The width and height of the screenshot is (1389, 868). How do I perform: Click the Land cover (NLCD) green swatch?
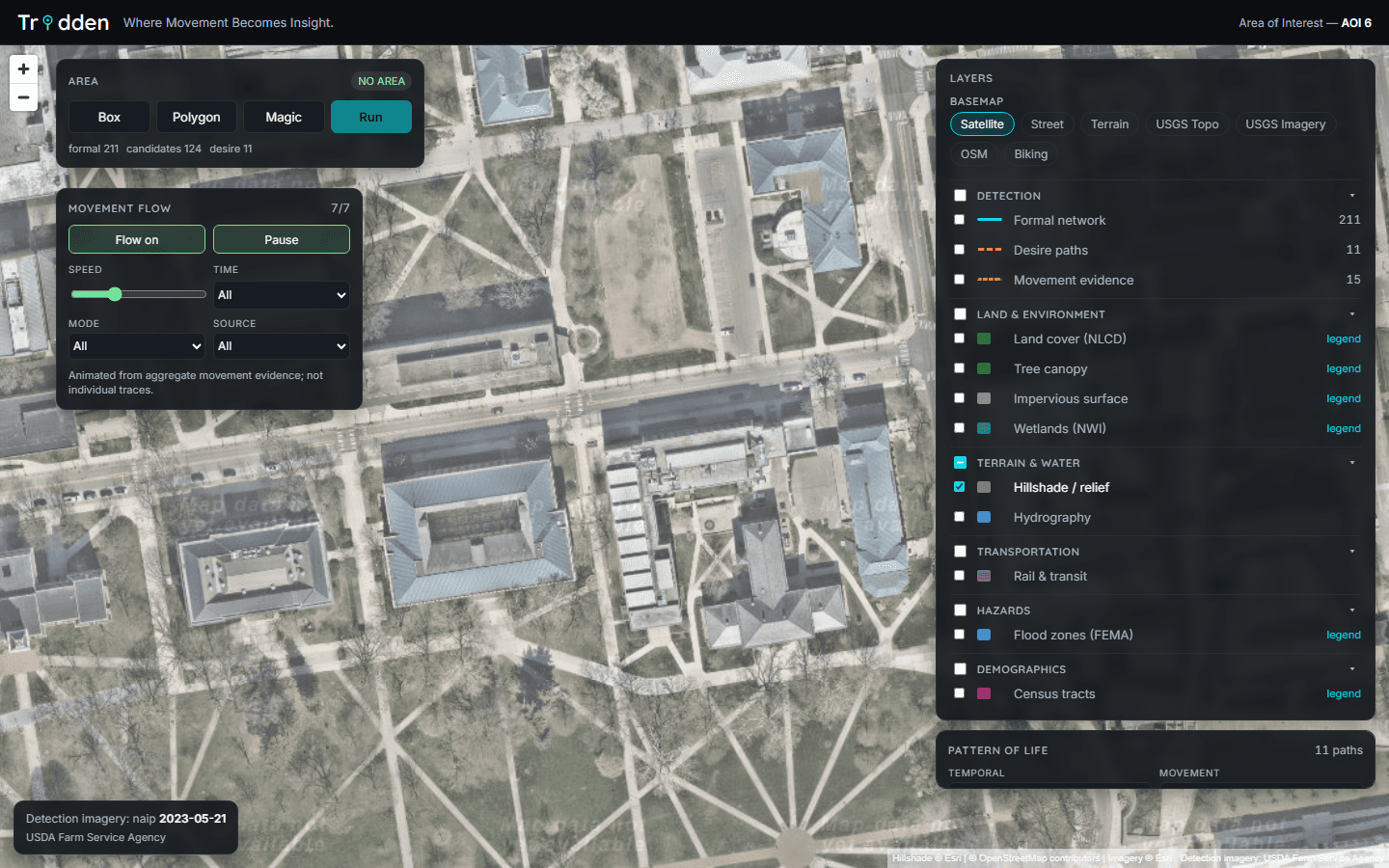[984, 339]
